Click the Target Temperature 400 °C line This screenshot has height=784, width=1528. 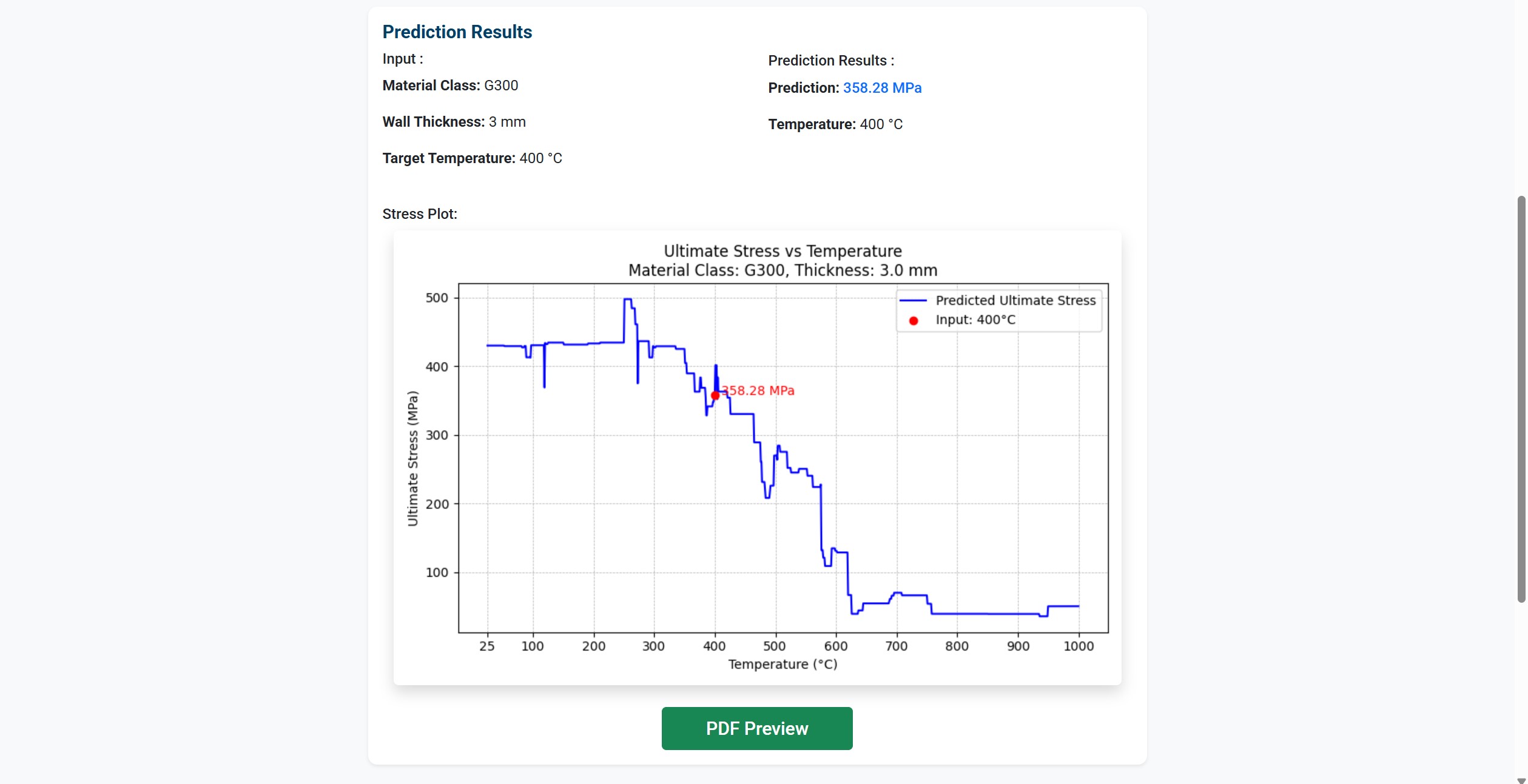472,158
